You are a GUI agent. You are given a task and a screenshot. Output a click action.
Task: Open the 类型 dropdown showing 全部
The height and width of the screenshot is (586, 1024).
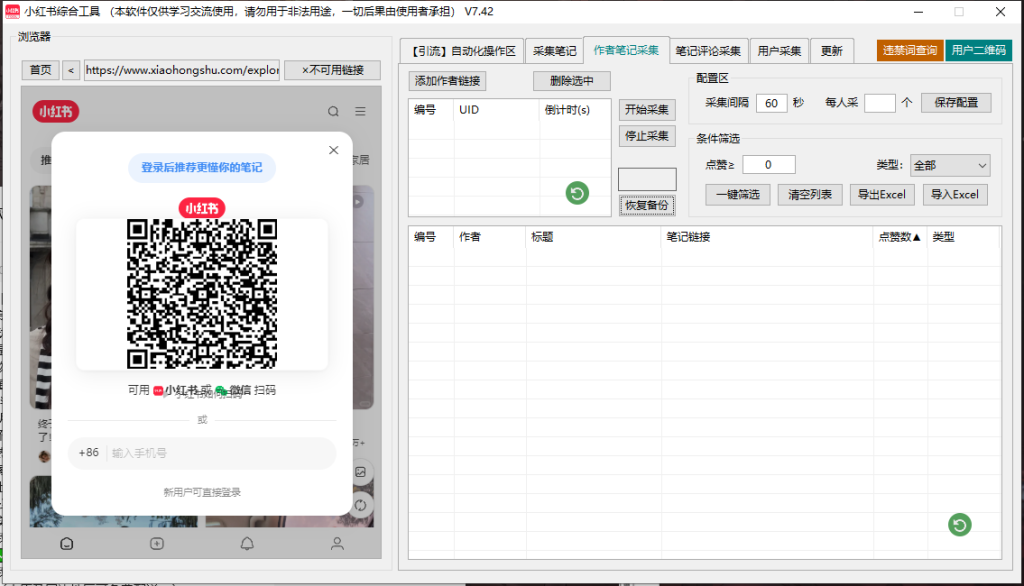coord(949,164)
